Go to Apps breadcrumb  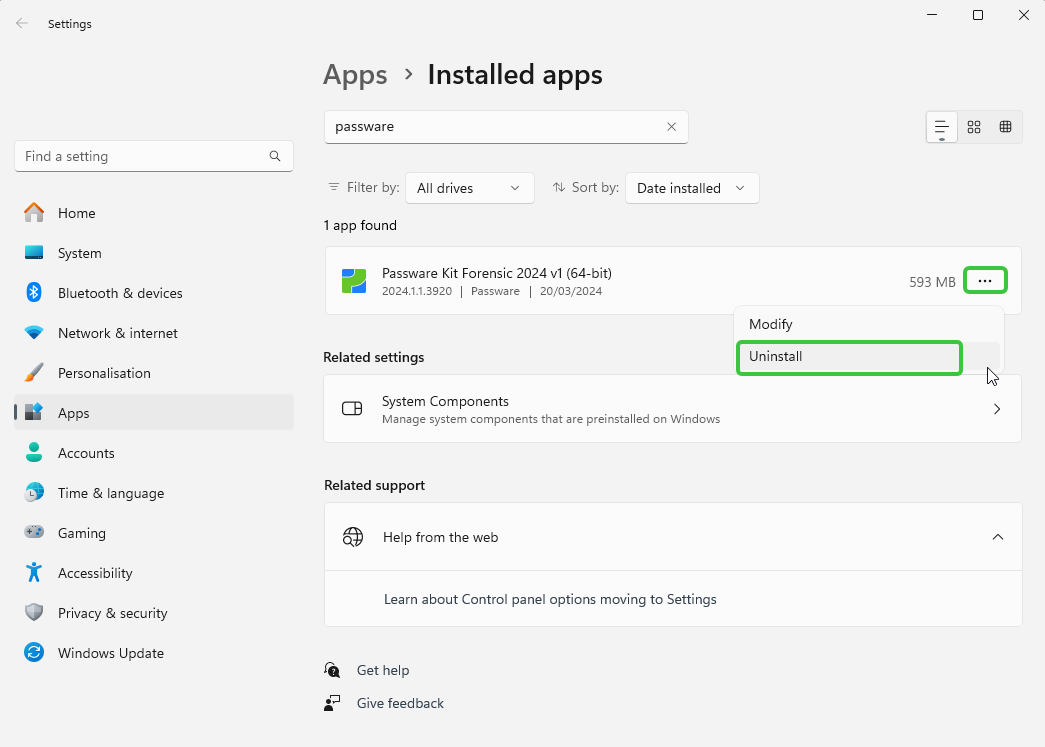click(355, 75)
